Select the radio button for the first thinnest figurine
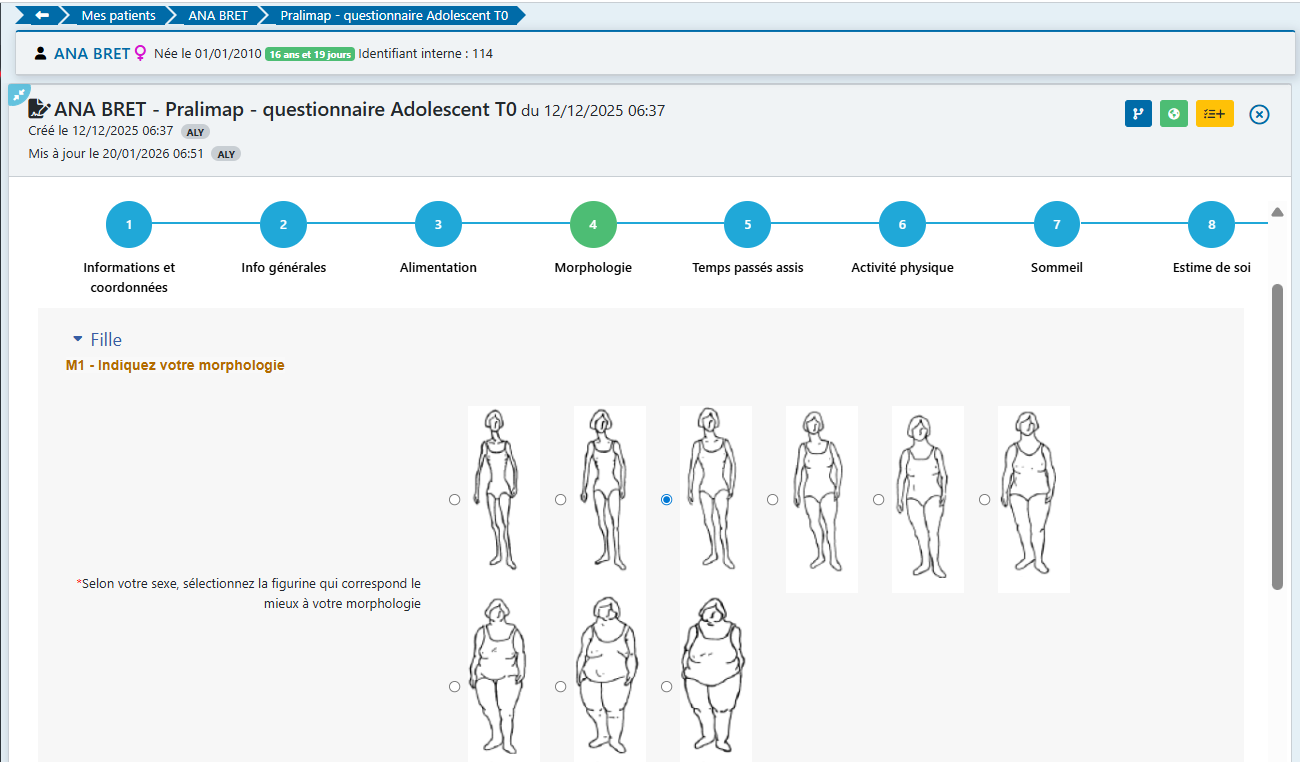 [455, 499]
